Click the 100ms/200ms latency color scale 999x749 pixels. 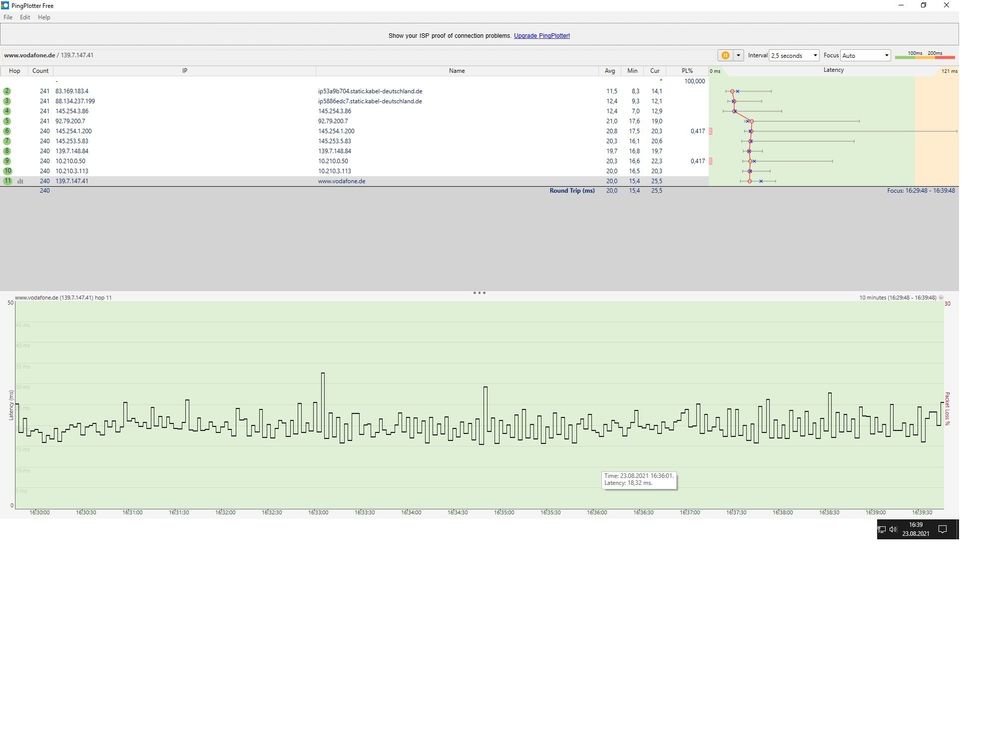924,55
